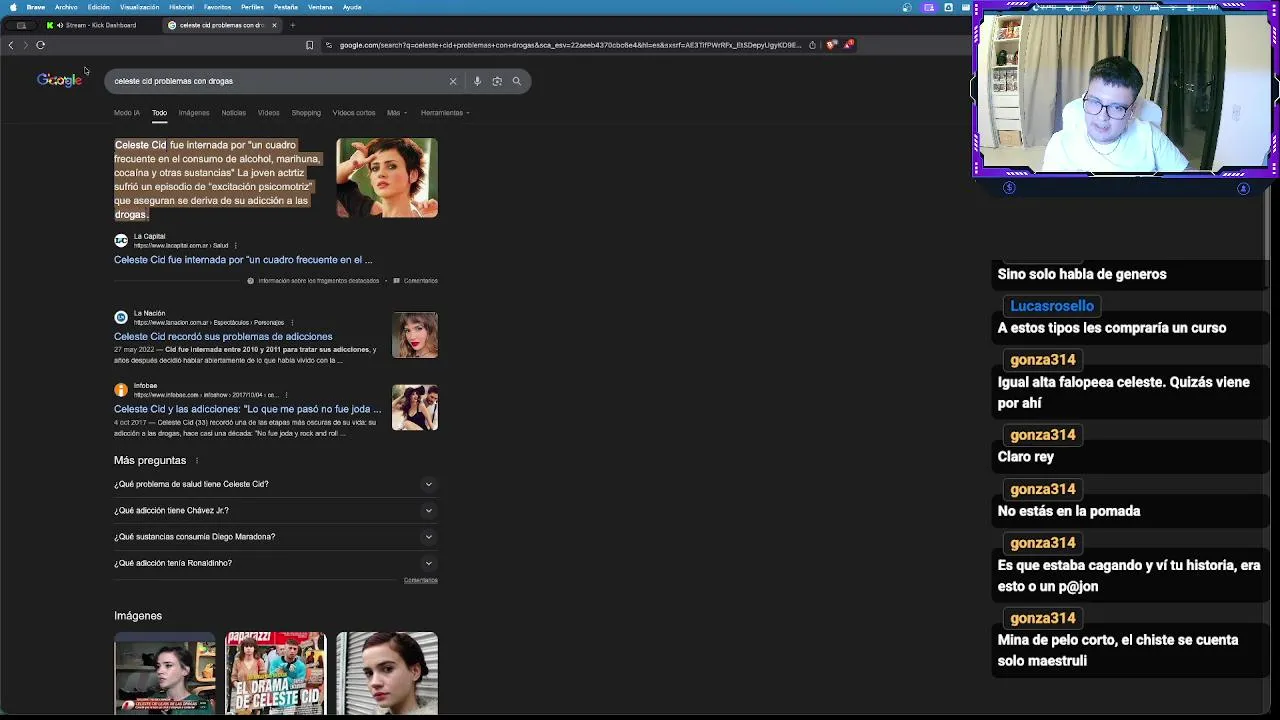Expand ¿Qué problema de salud tiene Celeste Cid?

275,484
